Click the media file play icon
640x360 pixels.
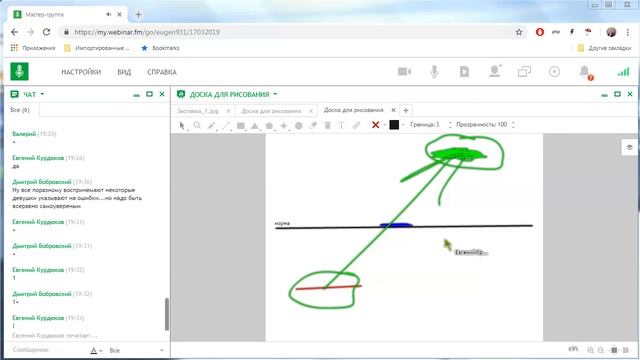(x=464, y=72)
